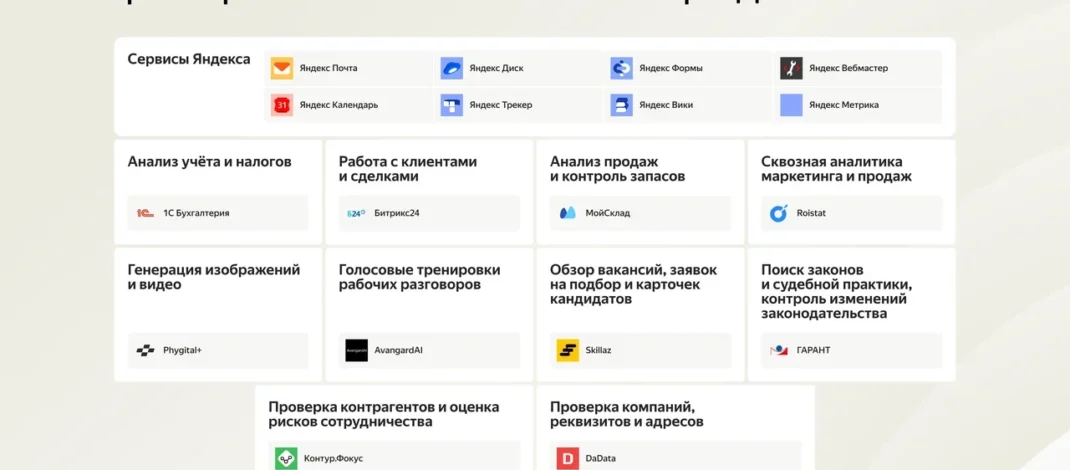
Task: Open the Яндекс Диск service label
Action: 497,68
